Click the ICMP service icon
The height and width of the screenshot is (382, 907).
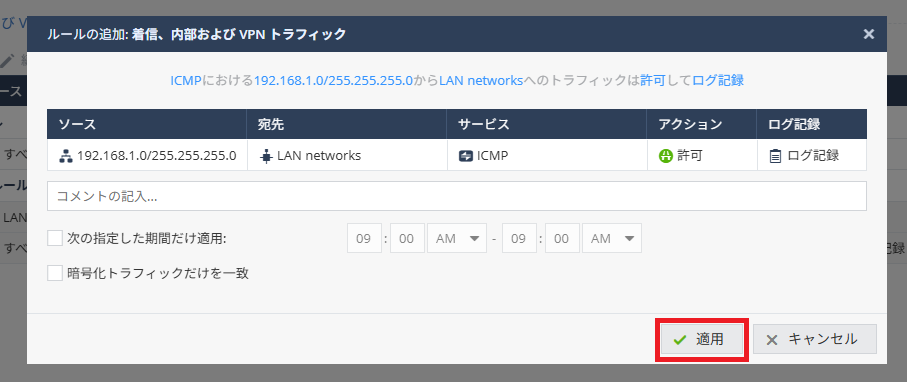[466, 156]
